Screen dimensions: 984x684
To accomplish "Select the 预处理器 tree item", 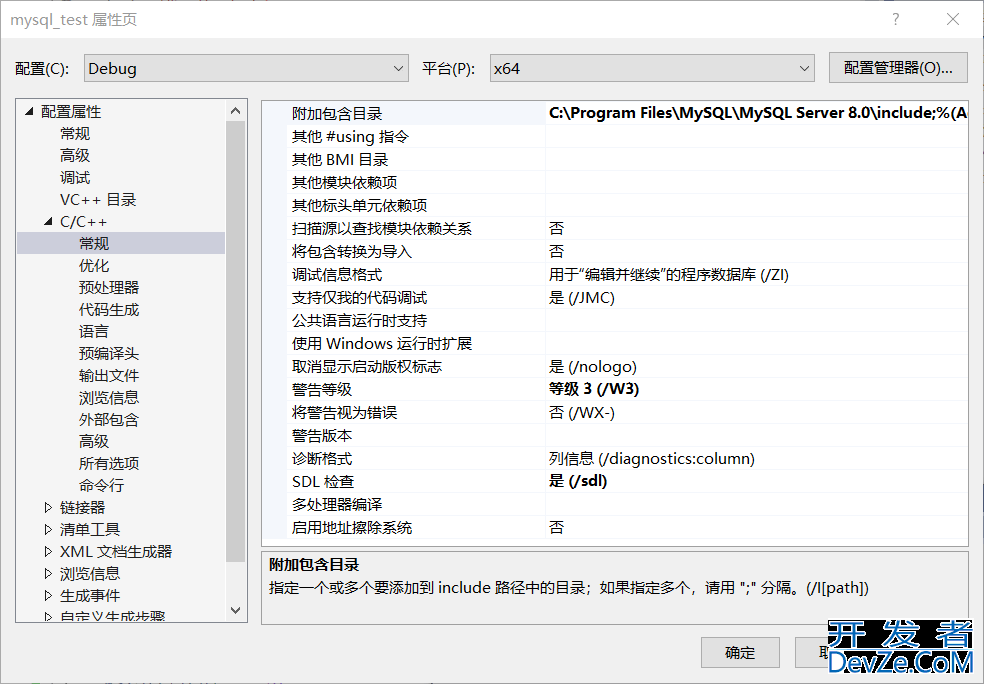I will pyautogui.click(x=109, y=287).
